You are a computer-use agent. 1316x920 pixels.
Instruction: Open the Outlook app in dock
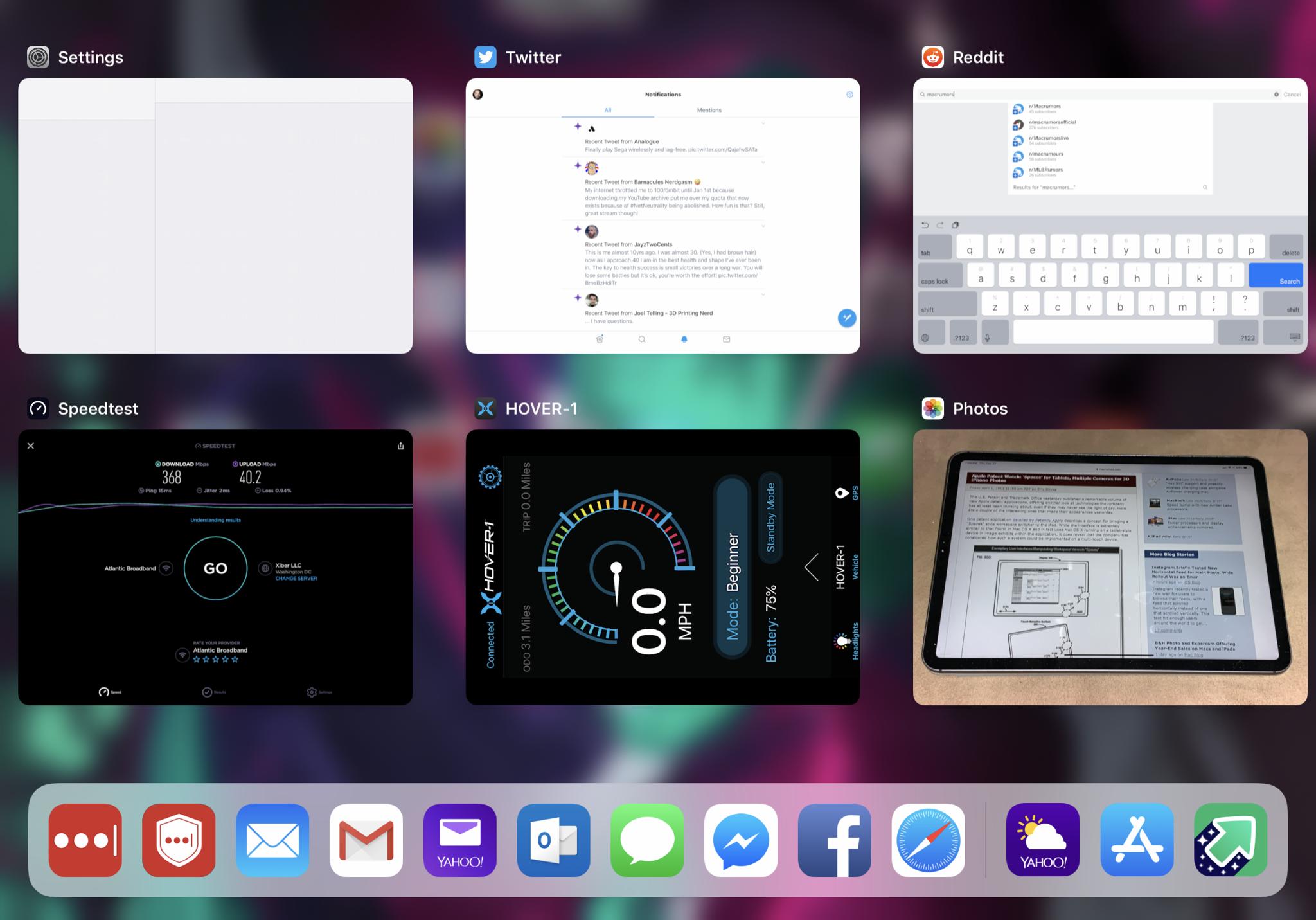[x=553, y=840]
